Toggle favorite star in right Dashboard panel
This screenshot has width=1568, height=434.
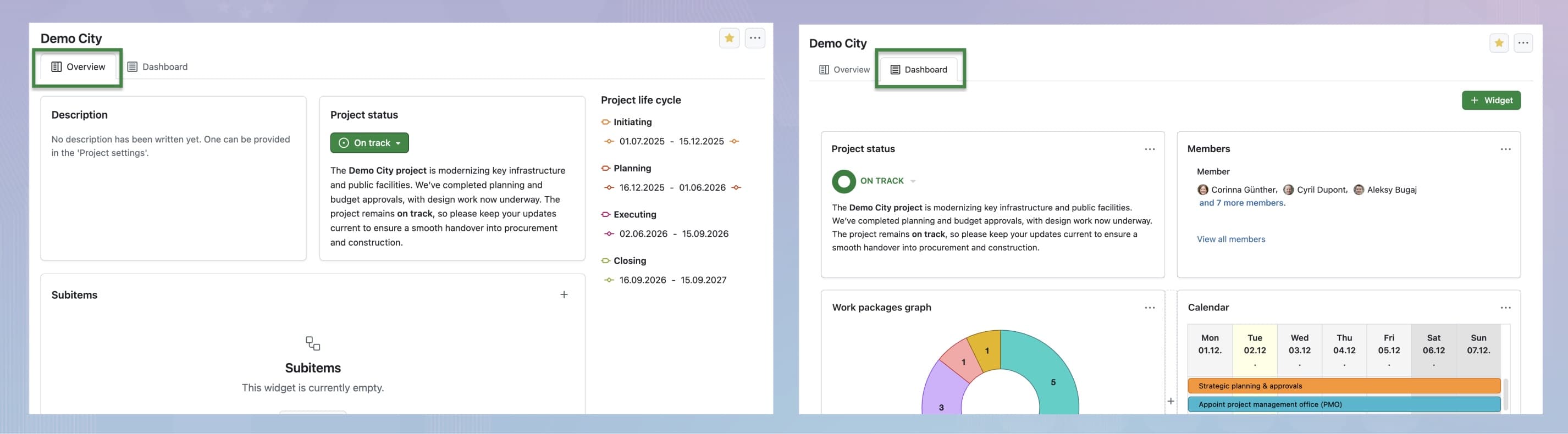(x=1499, y=43)
